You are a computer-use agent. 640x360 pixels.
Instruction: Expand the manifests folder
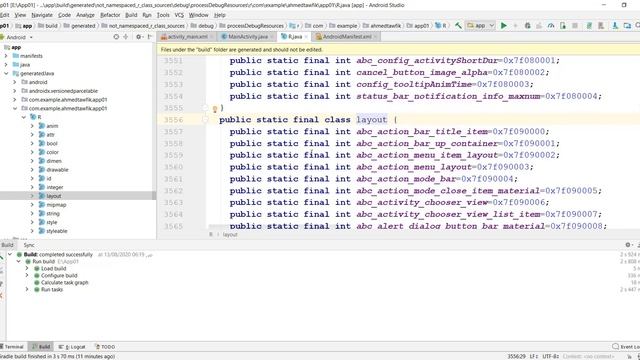6,56
